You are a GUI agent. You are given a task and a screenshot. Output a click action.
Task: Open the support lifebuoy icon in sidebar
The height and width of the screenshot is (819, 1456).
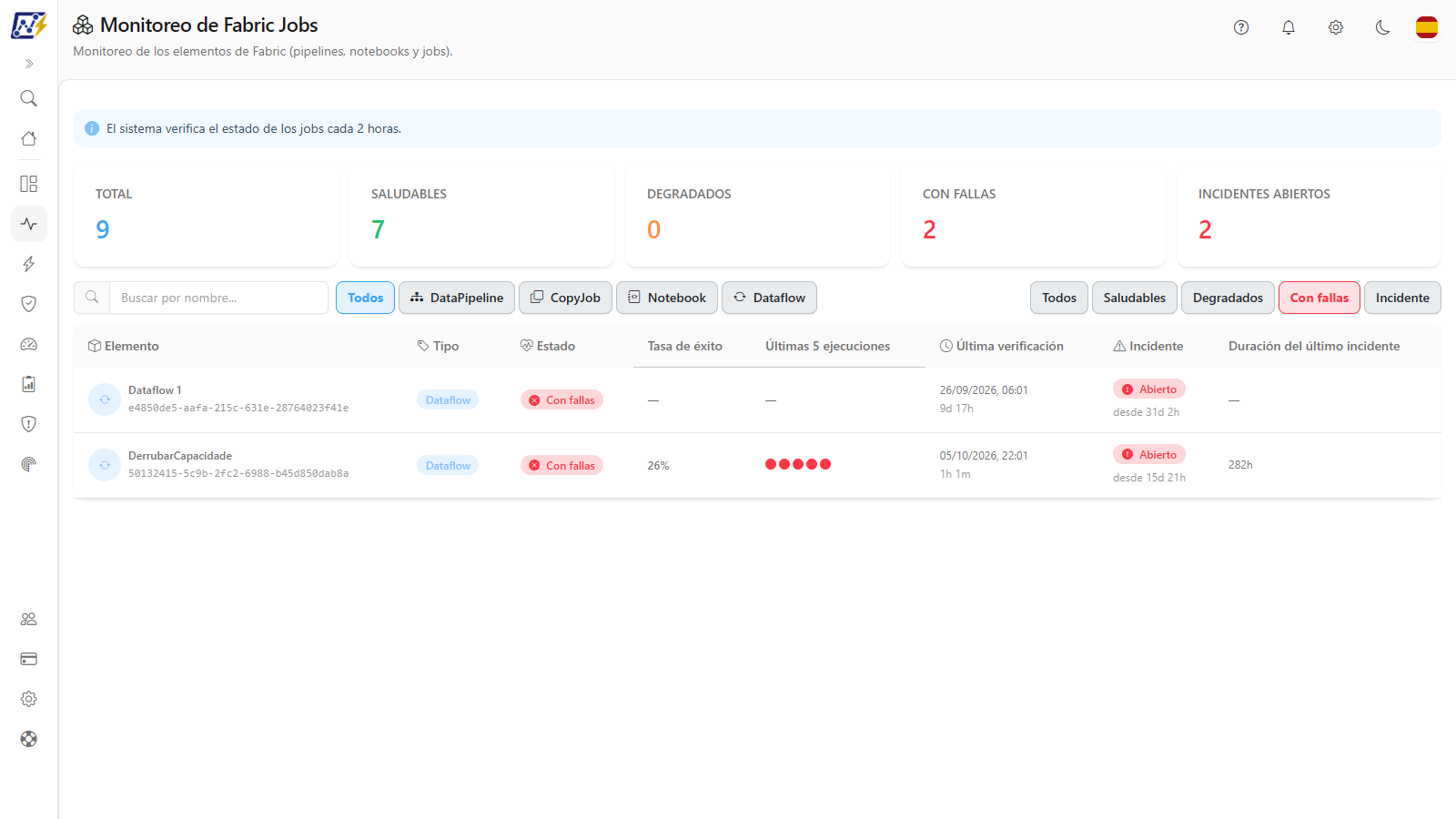tap(29, 739)
